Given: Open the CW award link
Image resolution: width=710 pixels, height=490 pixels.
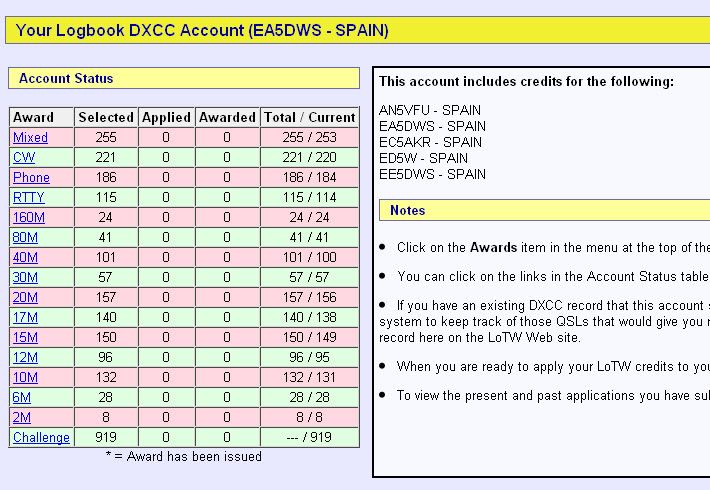Looking at the screenshot, I should (24, 157).
